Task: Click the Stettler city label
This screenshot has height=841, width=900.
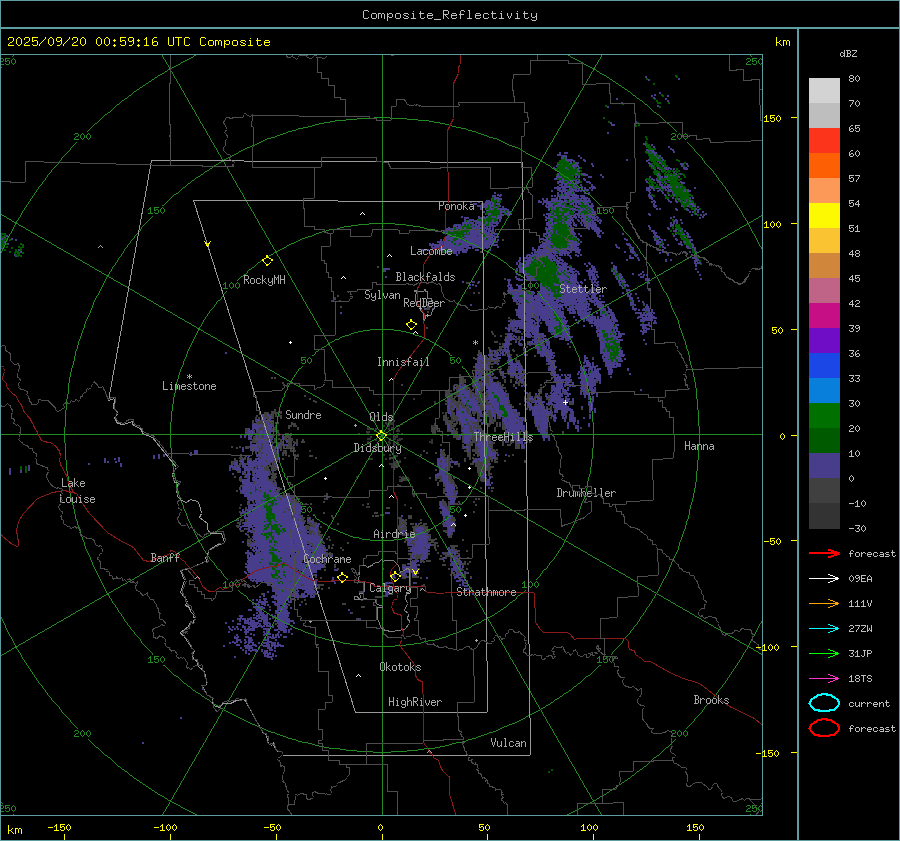Action: pyautogui.click(x=583, y=289)
